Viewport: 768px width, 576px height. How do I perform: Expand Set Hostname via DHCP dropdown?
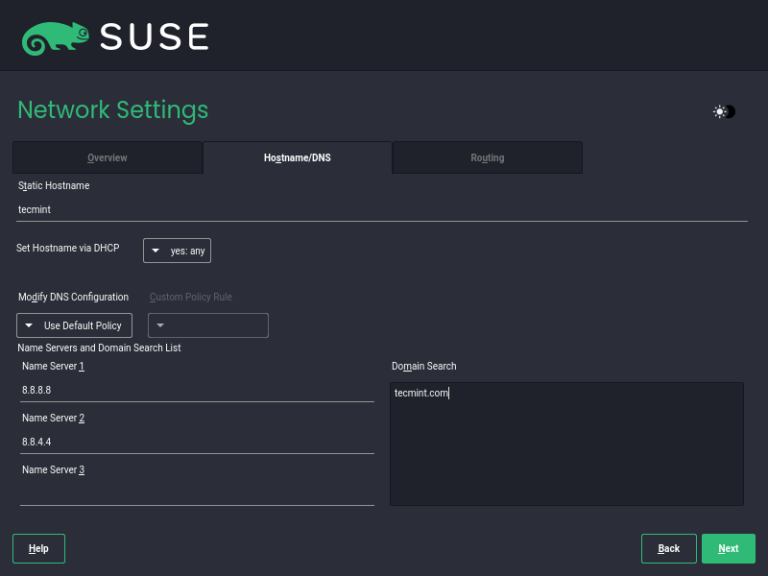(x=177, y=251)
